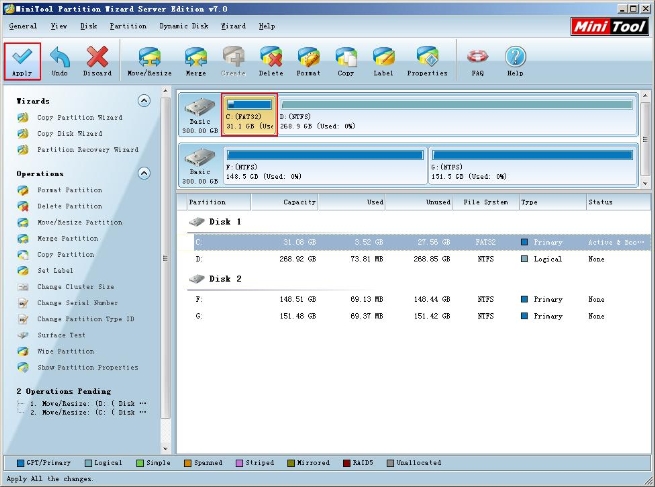Select partition G: row in list
Image resolution: width=655 pixels, height=487 pixels.
[422, 316]
